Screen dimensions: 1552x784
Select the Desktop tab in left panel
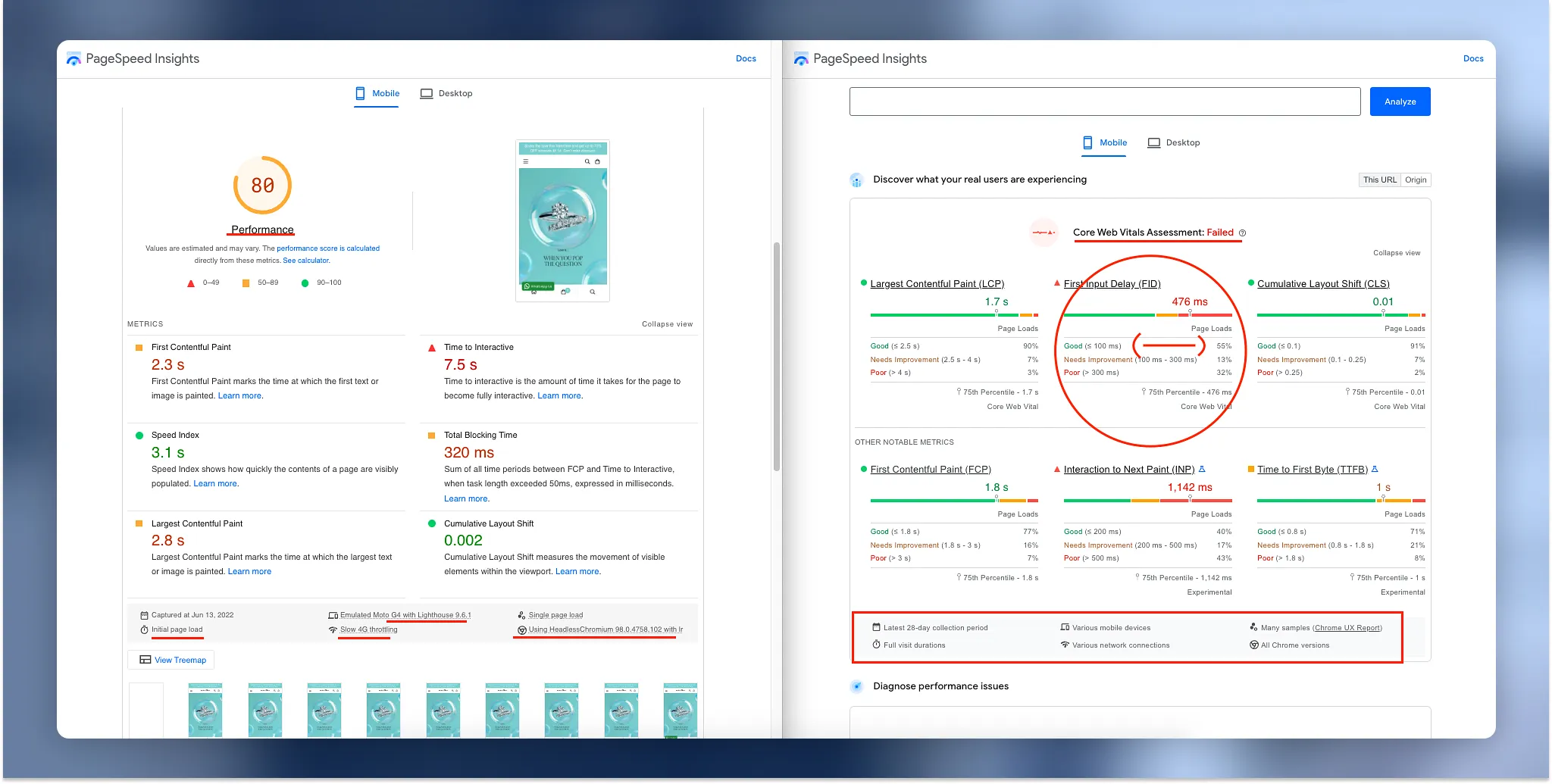(446, 93)
